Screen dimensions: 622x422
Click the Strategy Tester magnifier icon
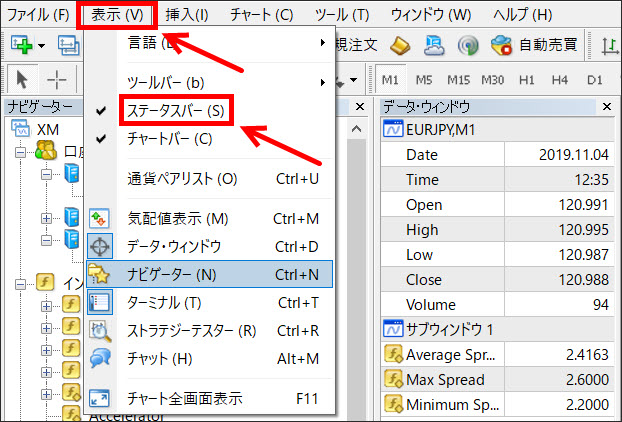tap(100, 330)
